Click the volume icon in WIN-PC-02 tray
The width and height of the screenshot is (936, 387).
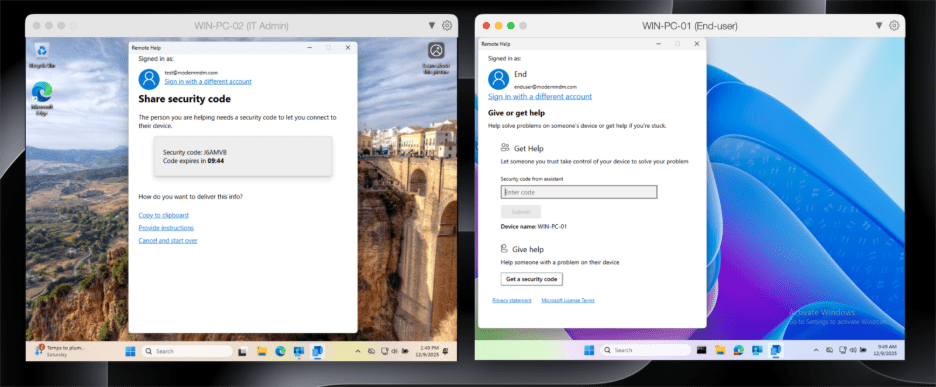[394, 351]
